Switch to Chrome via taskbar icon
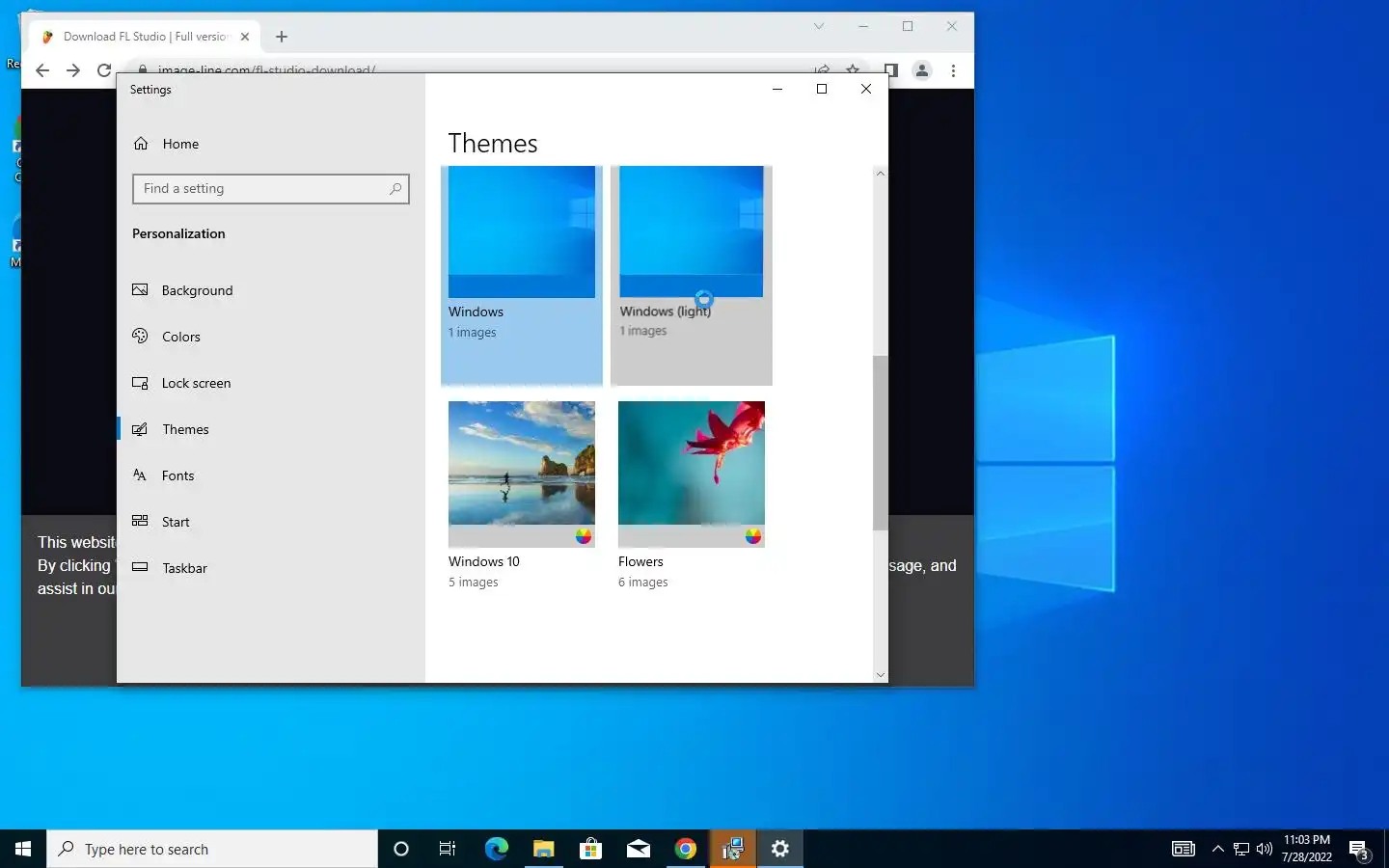1389x868 pixels. [x=685, y=849]
